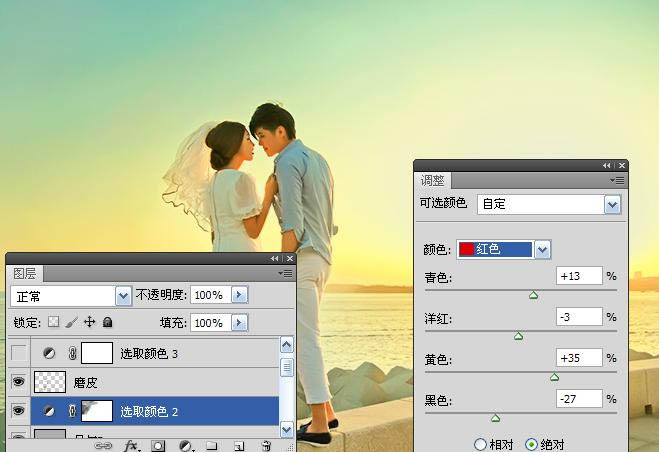This screenshot has height=452, width=659.
Task: Open the layer style fx menu
Action: tap(131, 446)
